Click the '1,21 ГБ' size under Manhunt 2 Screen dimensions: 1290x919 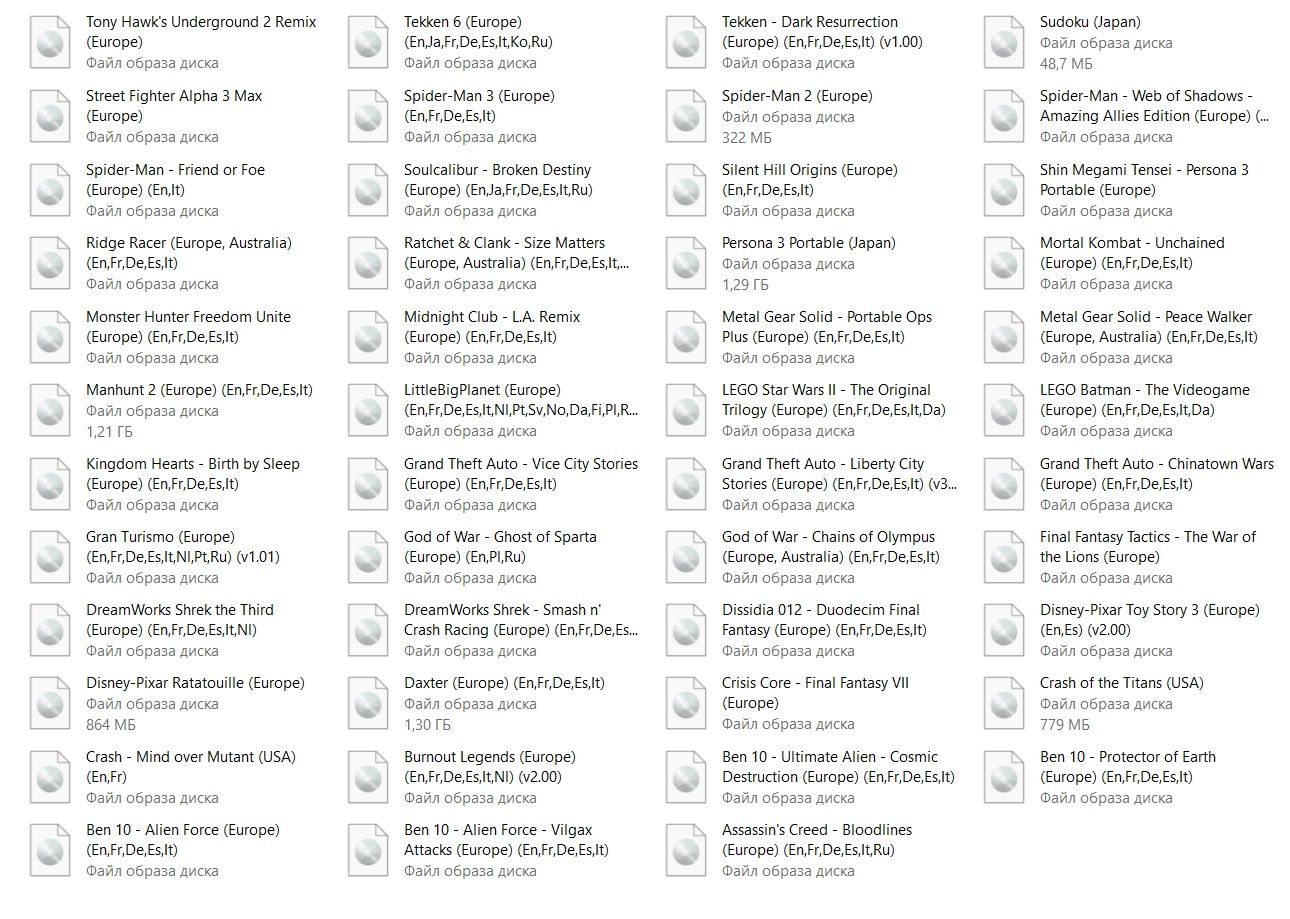point(110,431)
